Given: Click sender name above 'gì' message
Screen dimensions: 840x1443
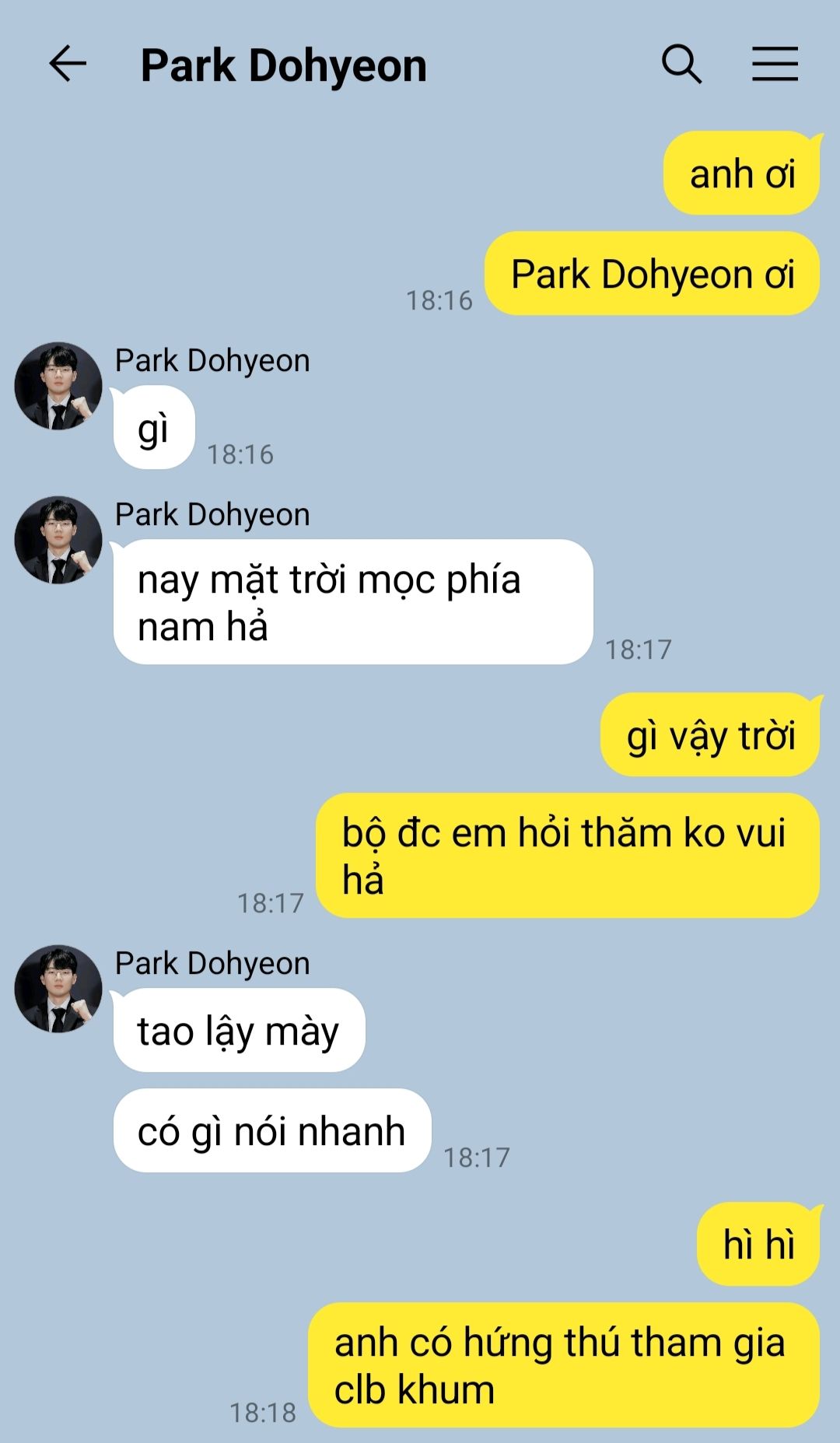Looking at the screenshot, I should pos(212,360).
